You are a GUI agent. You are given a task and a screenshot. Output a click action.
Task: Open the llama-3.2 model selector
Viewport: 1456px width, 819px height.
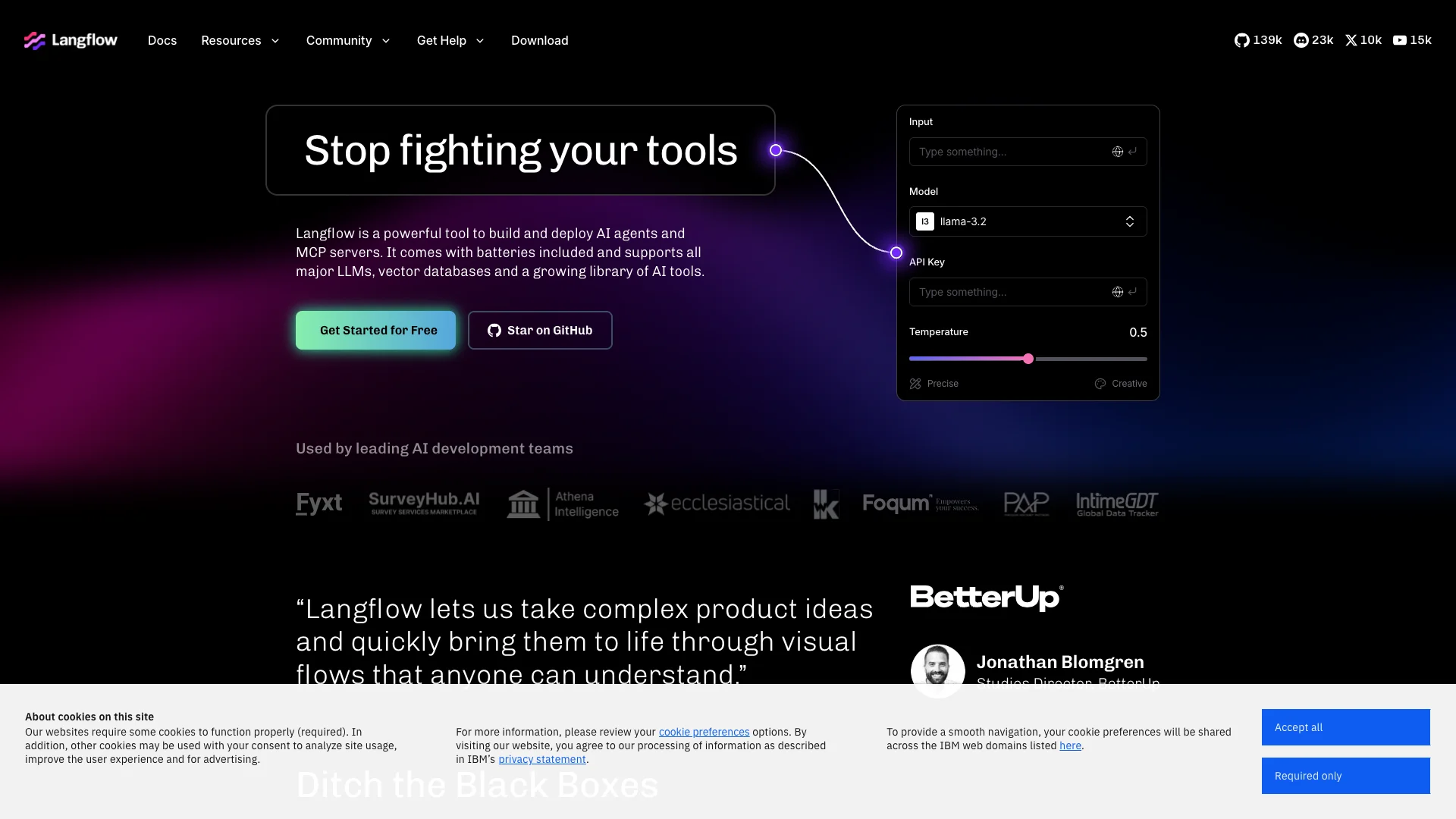1028,221
